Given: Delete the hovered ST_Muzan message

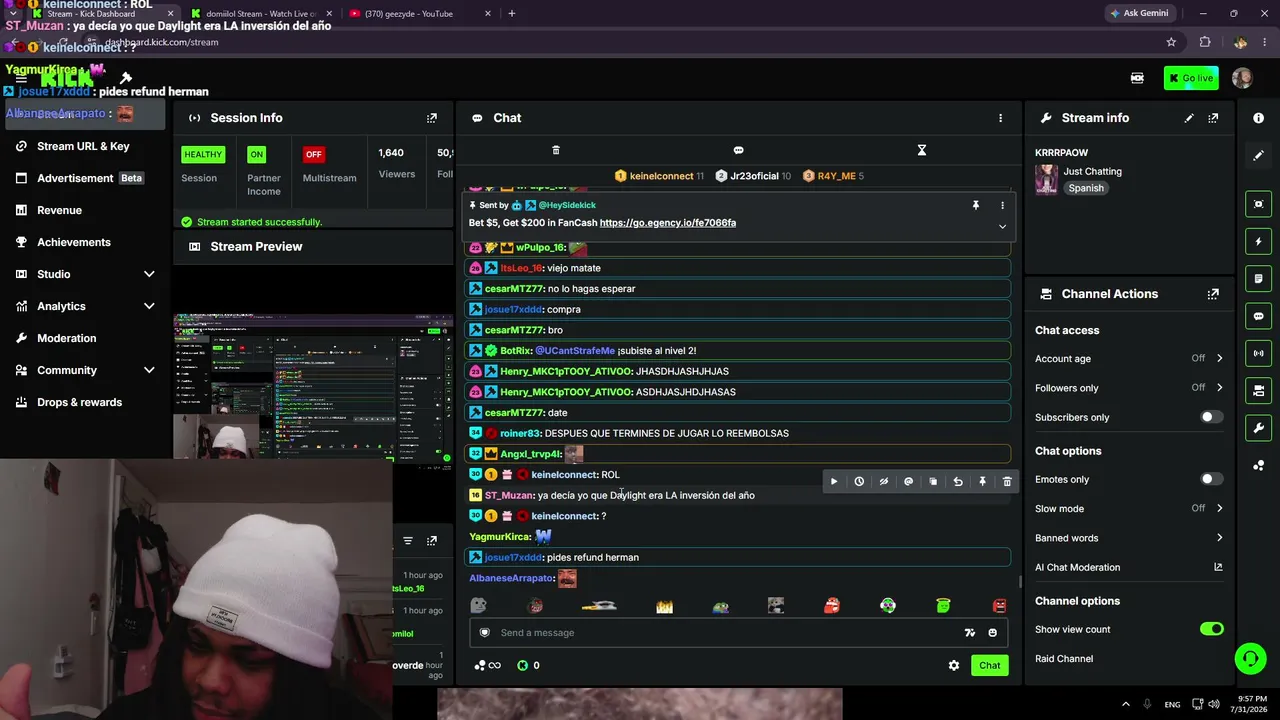Looking at the screenshot, I should pos(1007,482).
